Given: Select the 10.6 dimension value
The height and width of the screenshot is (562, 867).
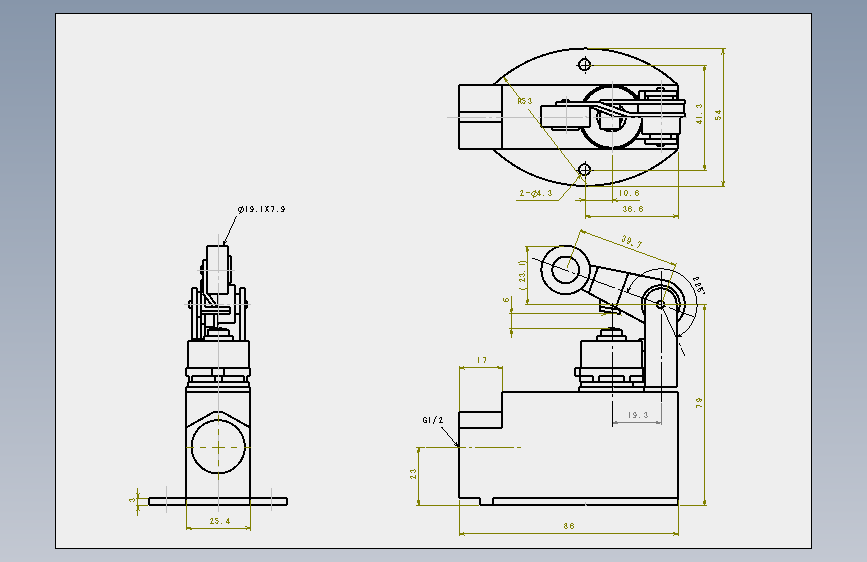Looking at the screenshot, I should pyautogui.click(x=629, y=193).
